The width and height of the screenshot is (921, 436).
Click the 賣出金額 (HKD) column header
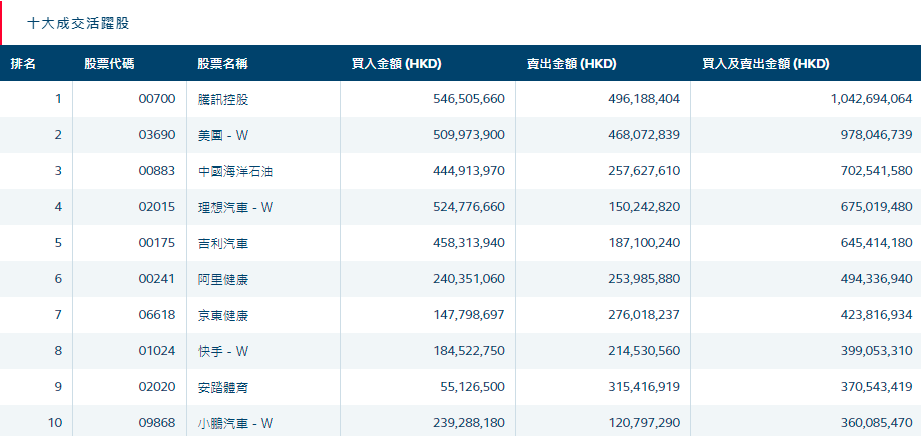pyautogui.click(x=572, y=64)
